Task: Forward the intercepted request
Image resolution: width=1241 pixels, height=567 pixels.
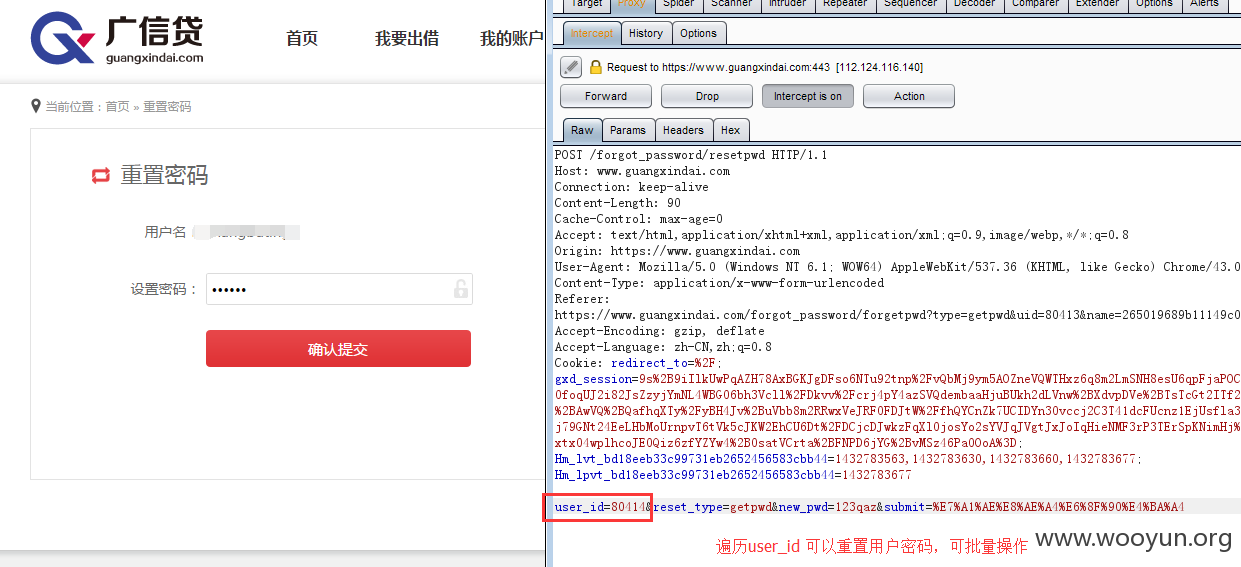Action: click(x=606, y=96)
